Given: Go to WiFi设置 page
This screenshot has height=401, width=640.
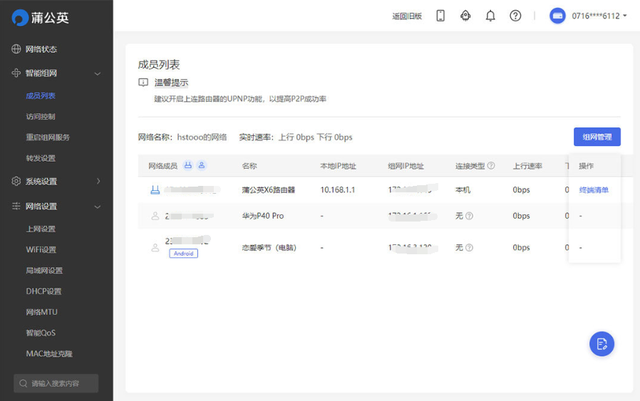Looking at the screenshot, I should coord(41,249).
